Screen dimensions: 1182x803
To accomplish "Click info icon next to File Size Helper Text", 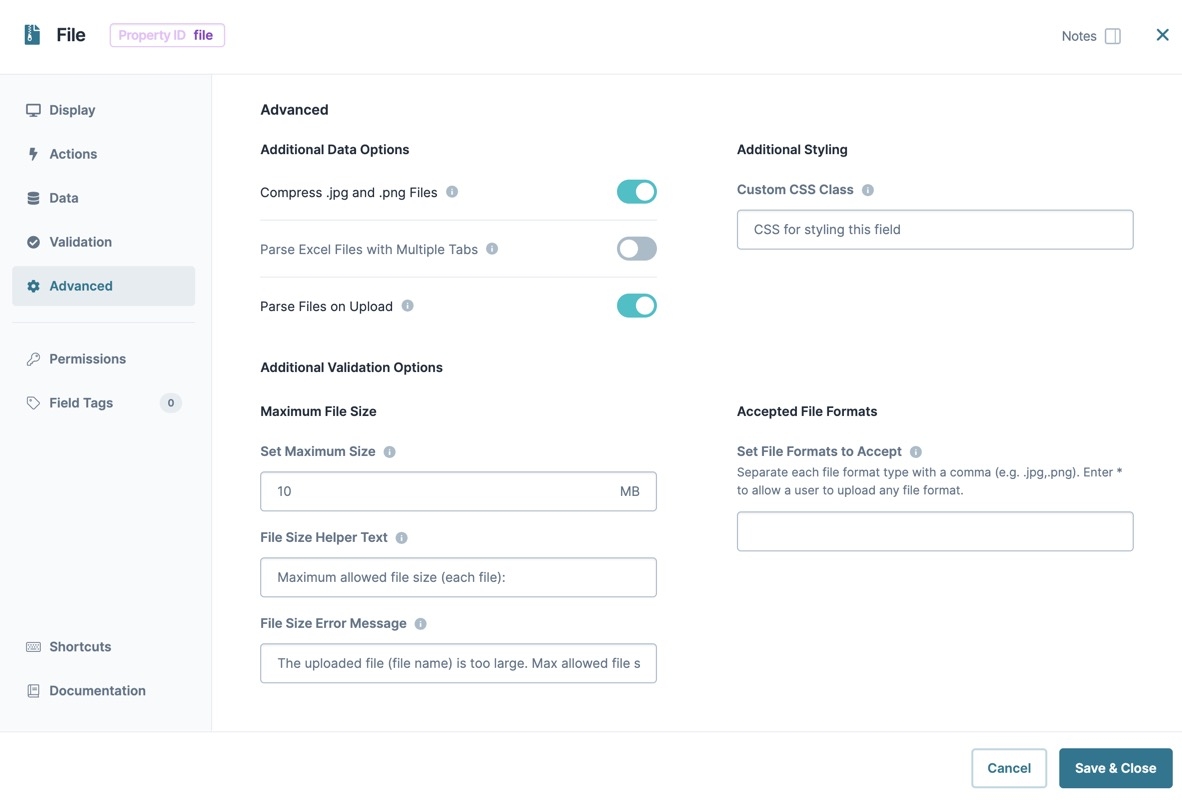I will (402, 538).
